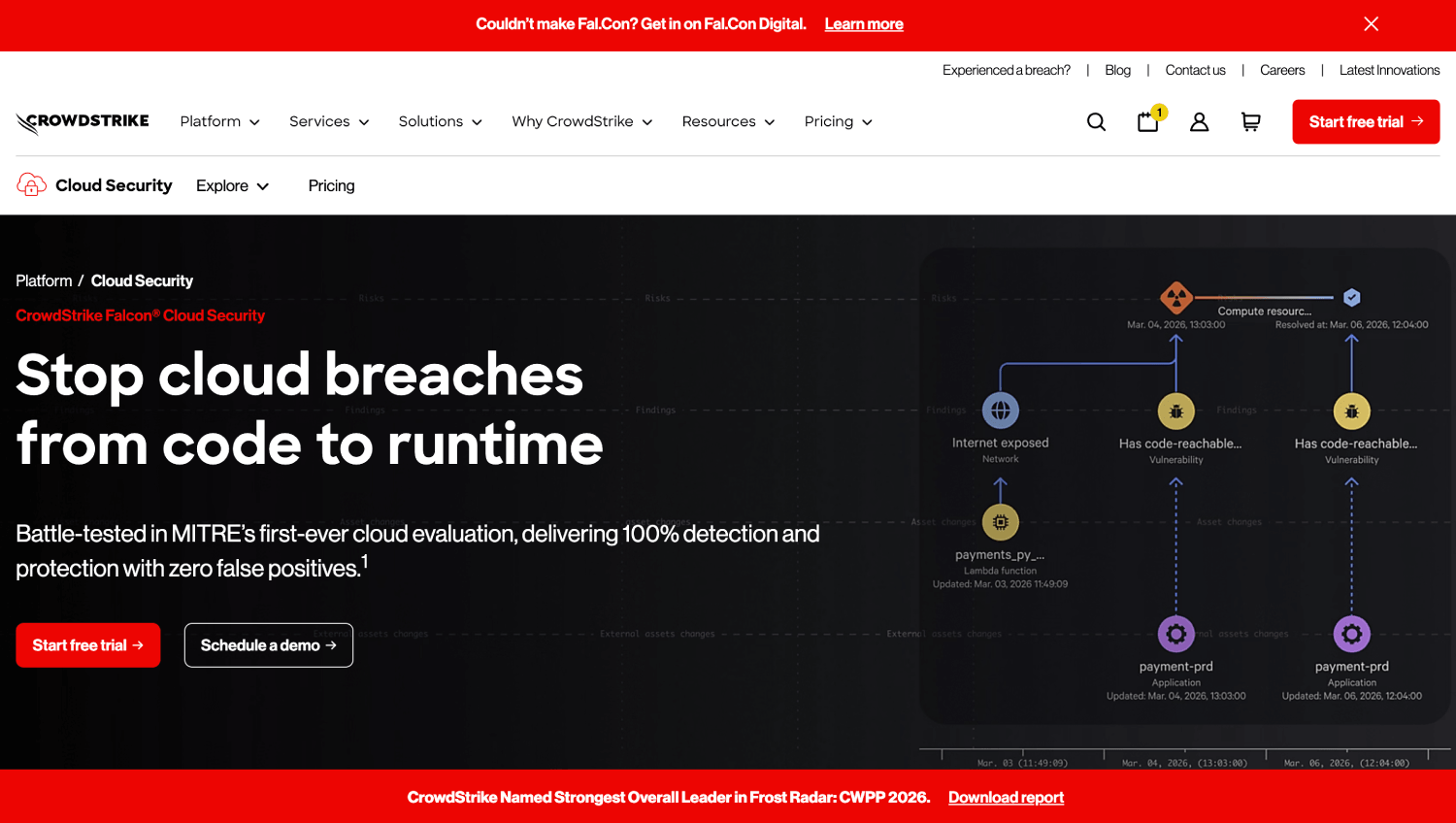The image size is (1456, 823).
Task: Click the Cloud Security breadcrumb
Action: click(142, 280)
